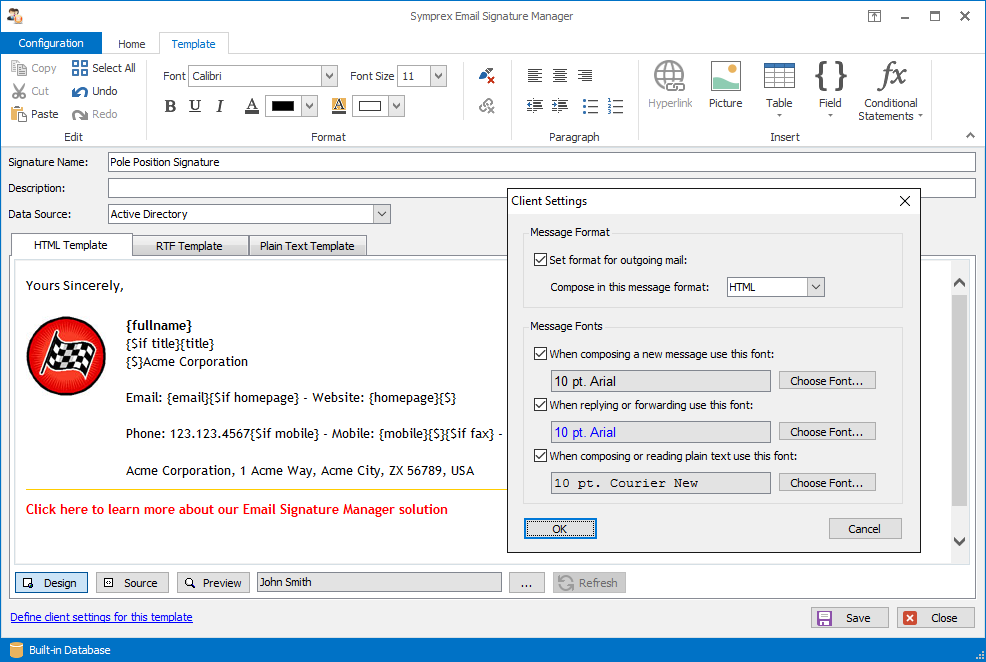The image size is (986, 662).
Task: Switch to the Plain Text Template tab
Action: (307, 246)
